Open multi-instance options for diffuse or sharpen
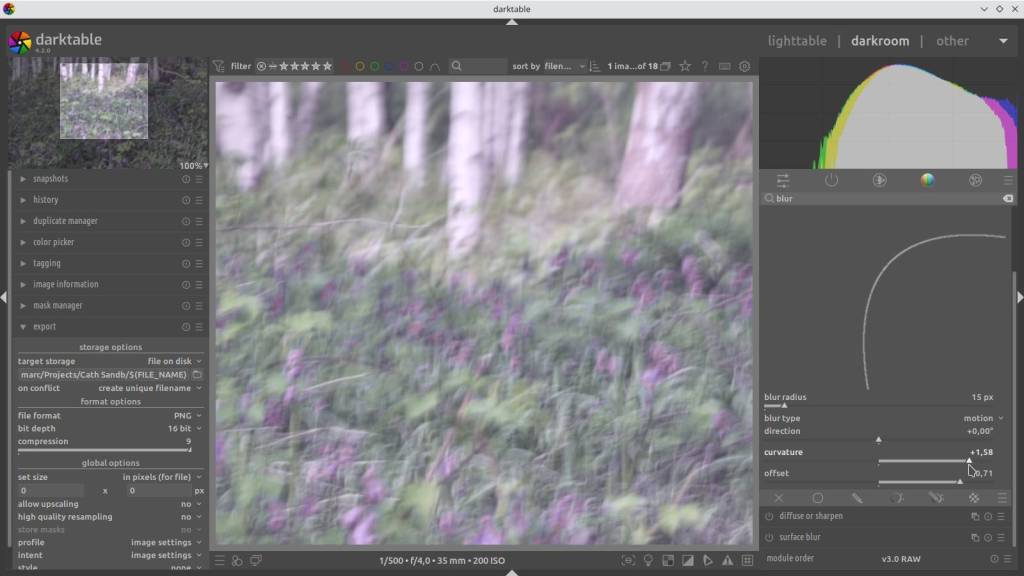 point(975,517)
